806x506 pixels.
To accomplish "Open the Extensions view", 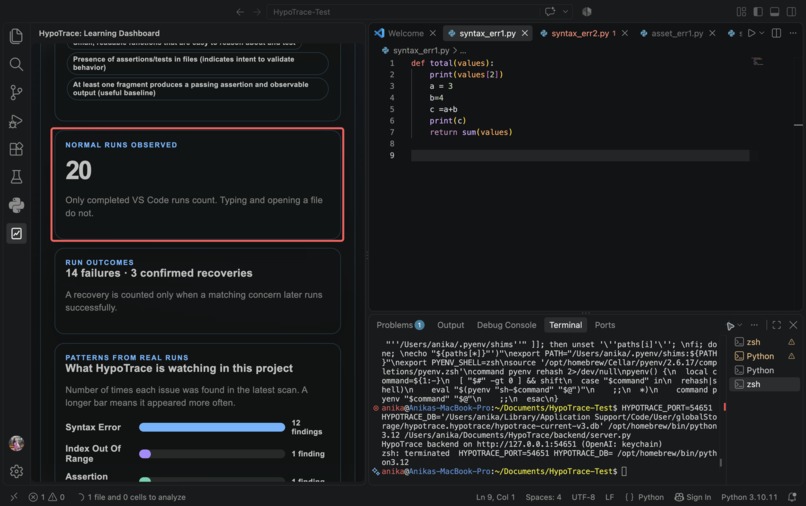I will [x=16, y=149].
